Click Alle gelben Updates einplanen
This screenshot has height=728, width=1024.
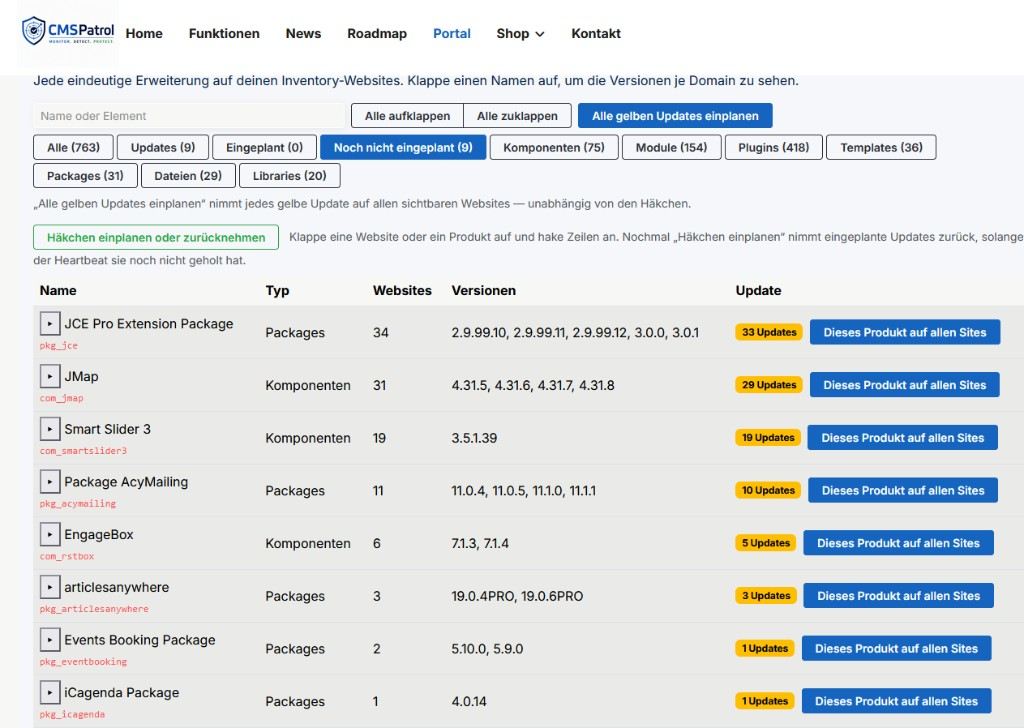pyautogui.click(x=675, y=116)
